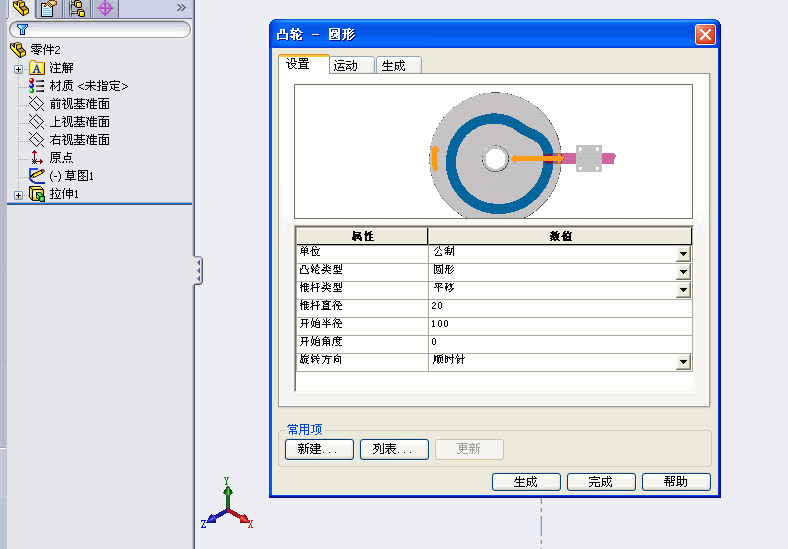Click the 零件2 root label
This screenshot has height=549, width=788.
45,50
